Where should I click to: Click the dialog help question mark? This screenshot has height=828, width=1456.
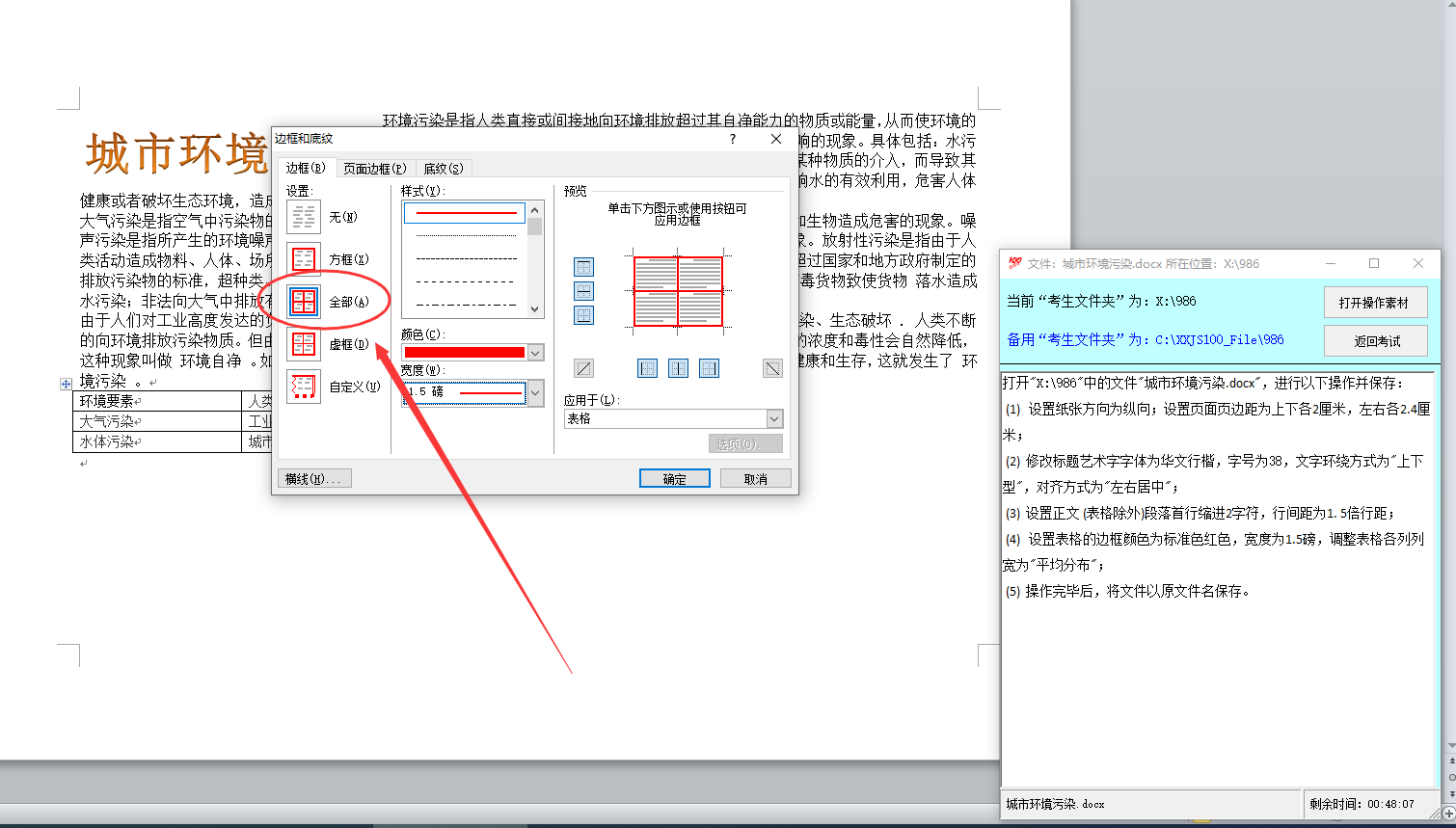[734, 140]
